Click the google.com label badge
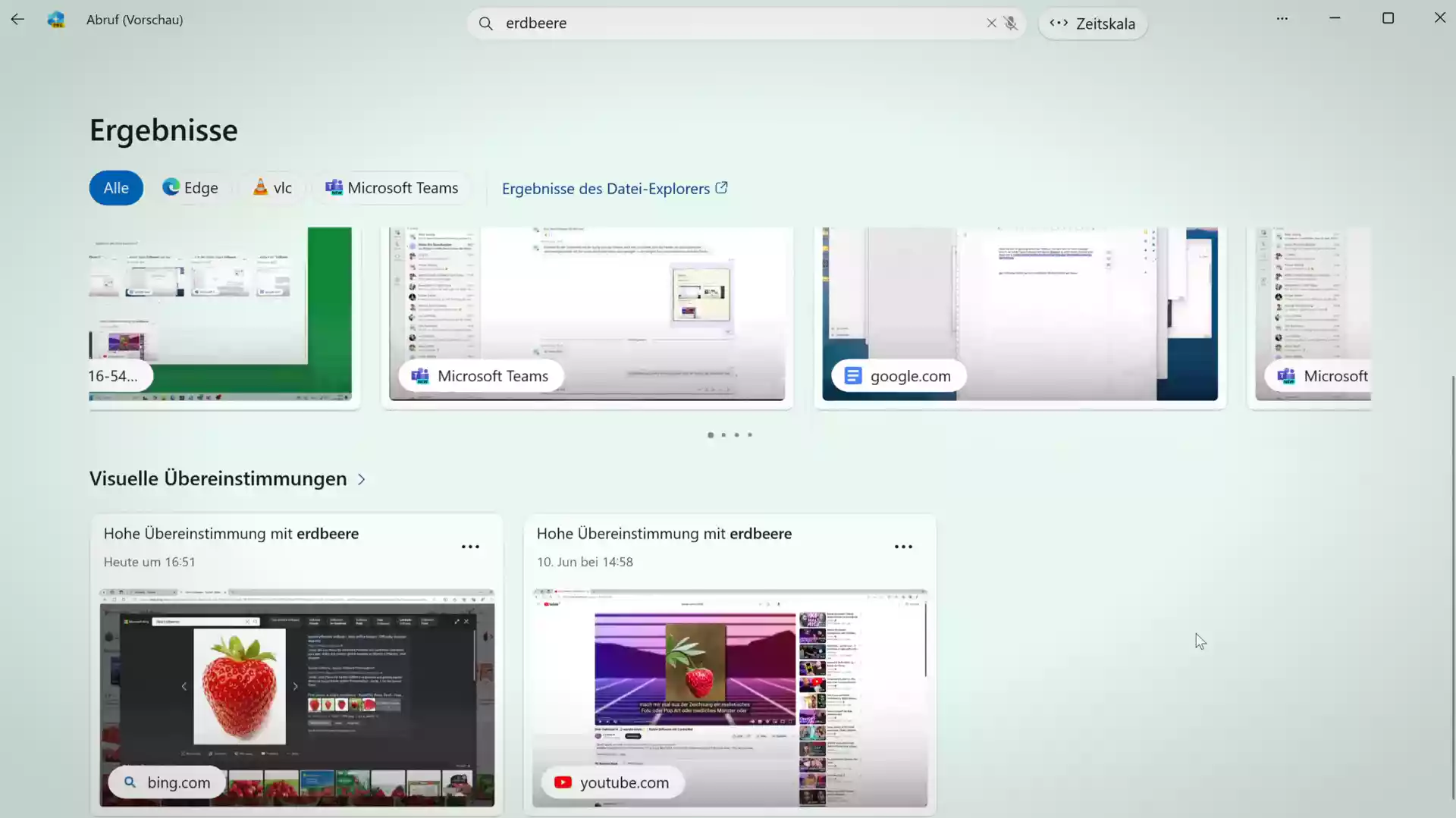This screenshot has width=1456, height=818. coord(899,376)
